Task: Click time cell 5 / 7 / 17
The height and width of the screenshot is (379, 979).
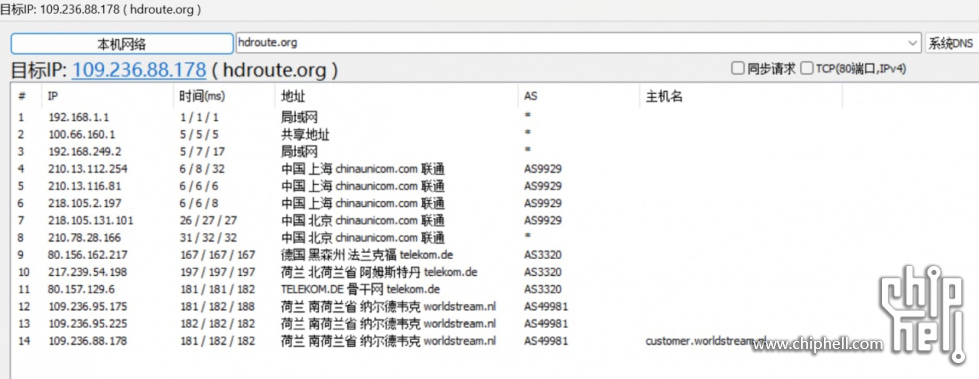Action: pos(202,152)
